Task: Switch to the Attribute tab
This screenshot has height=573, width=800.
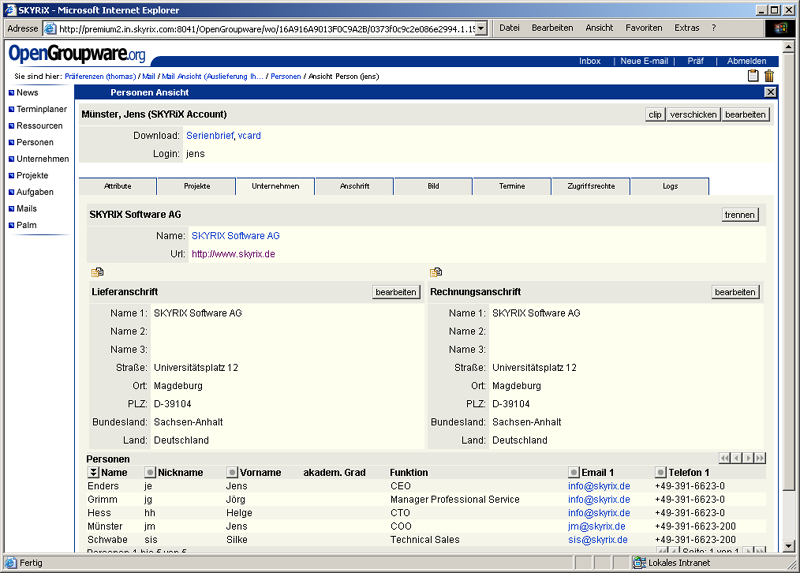Action: click(118, 186)
